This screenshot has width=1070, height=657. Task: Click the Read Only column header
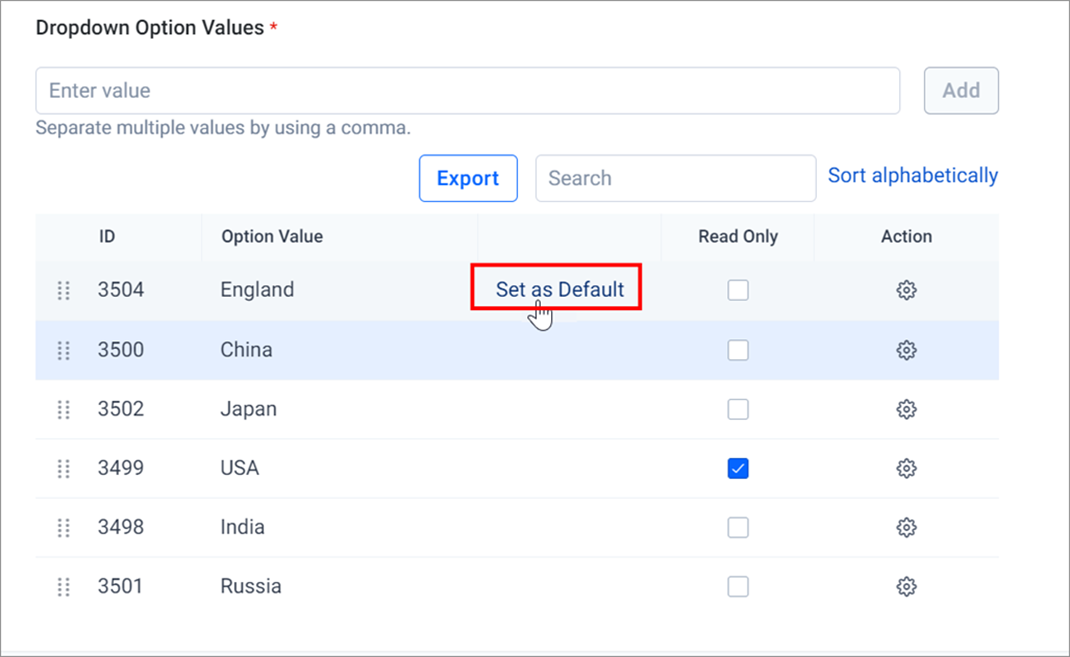click(738, 236)
